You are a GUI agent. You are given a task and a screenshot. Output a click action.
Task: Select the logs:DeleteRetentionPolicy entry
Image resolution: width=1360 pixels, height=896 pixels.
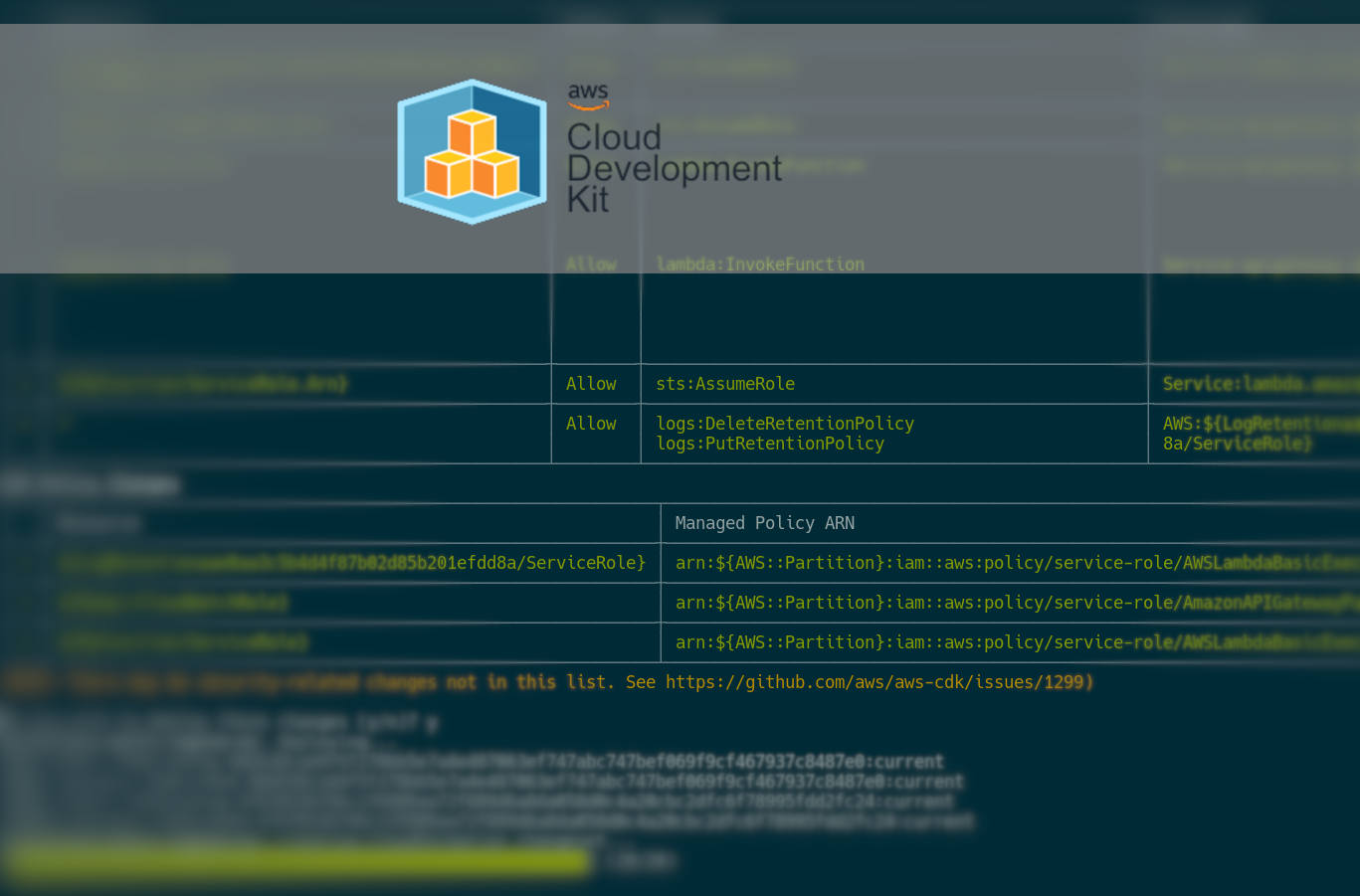click(785, 424)
